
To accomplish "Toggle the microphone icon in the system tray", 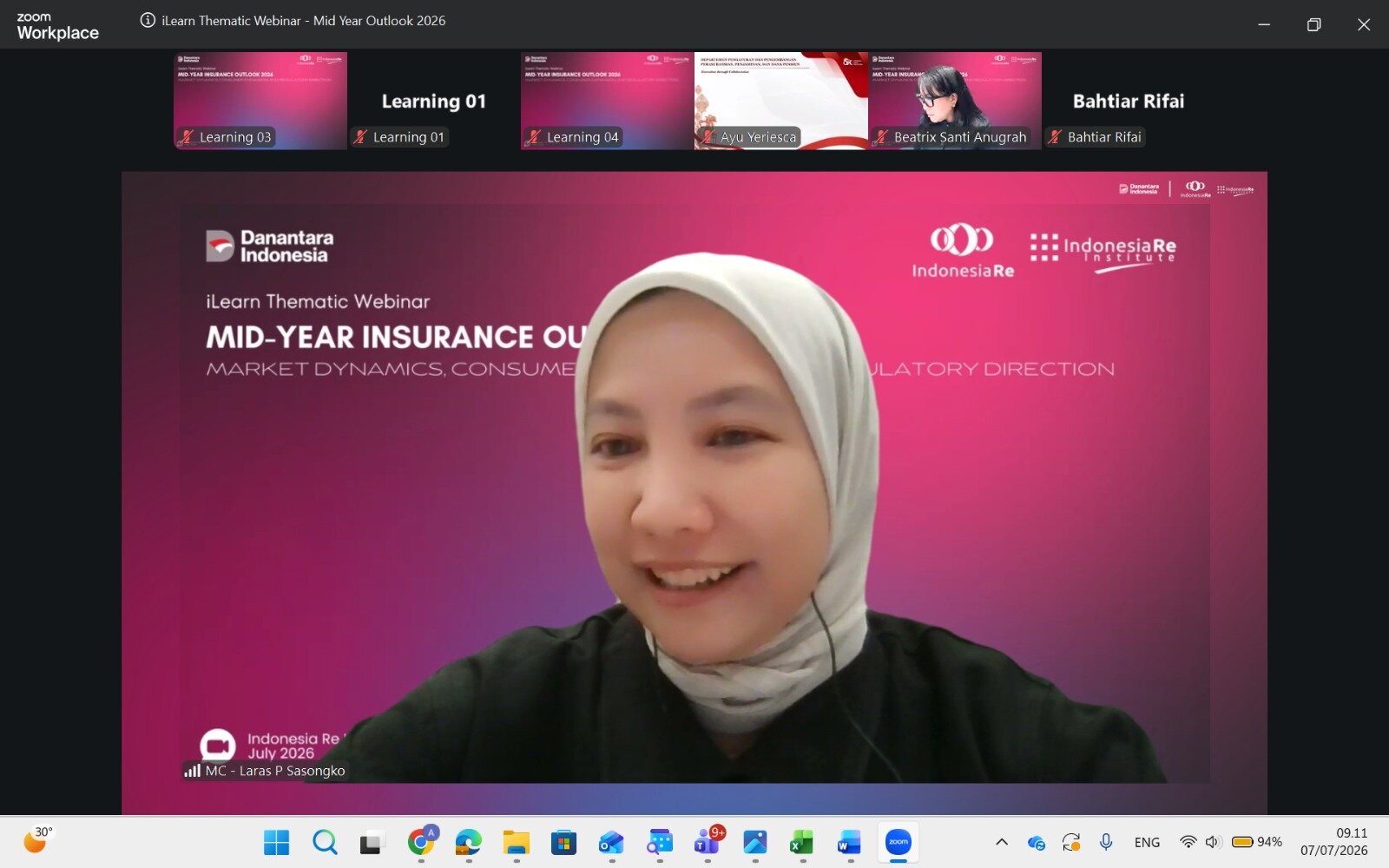I will (x=1106, y=842).
